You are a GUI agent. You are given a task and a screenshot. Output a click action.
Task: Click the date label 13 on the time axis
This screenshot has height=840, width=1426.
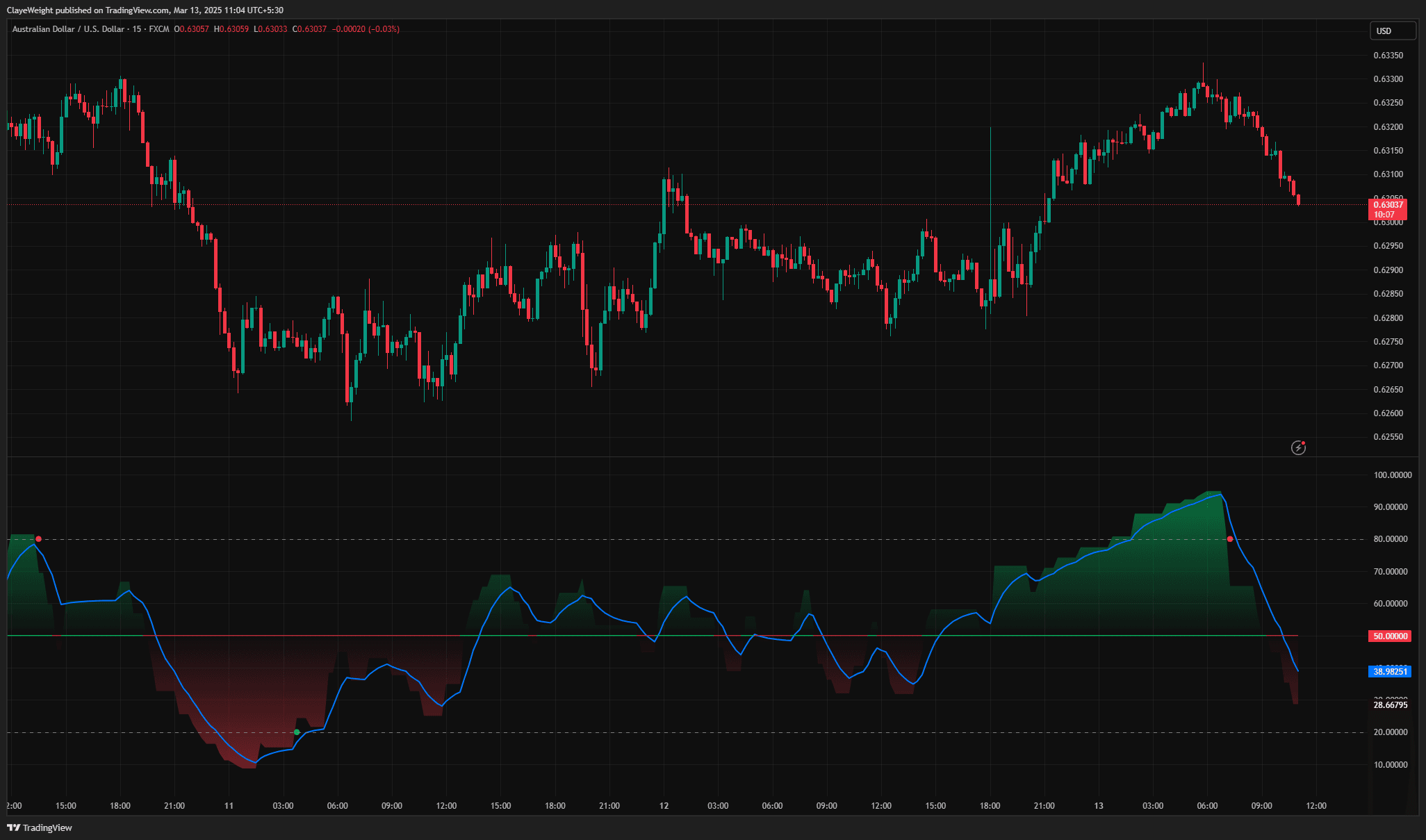click(x=1098, y=806)
